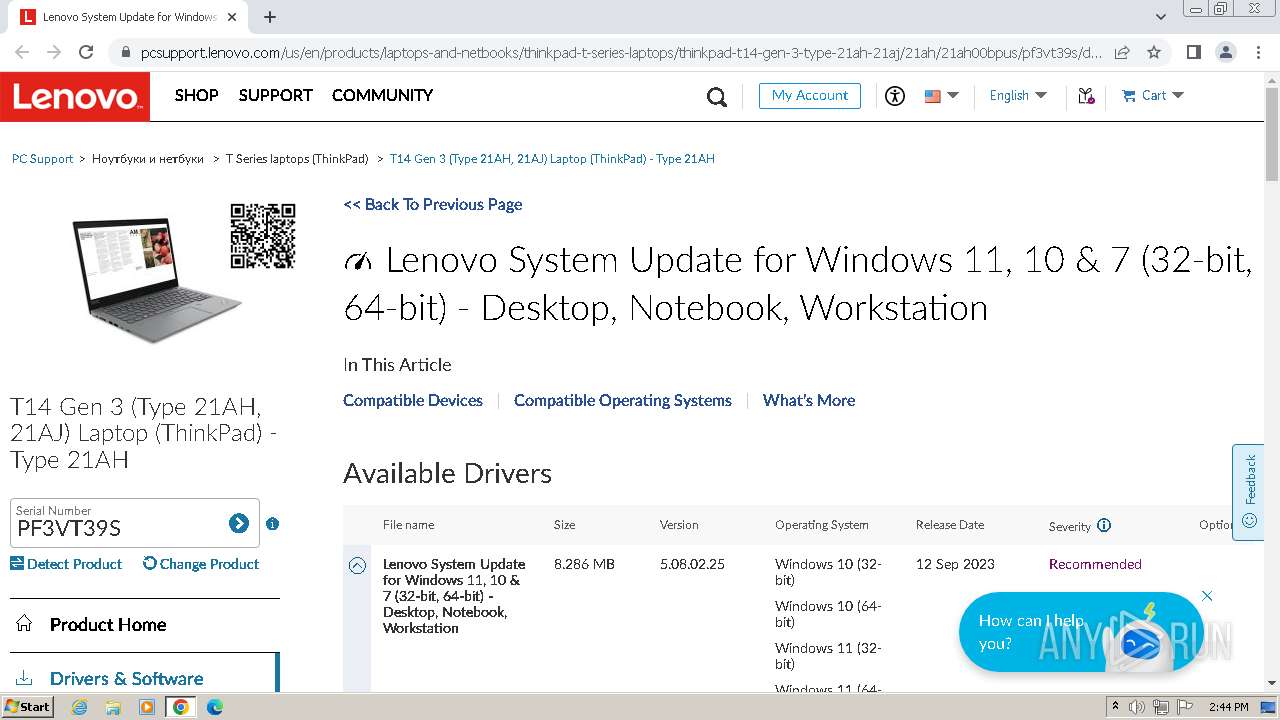
Task: Click the Recommended severity label
Action: pos(1095,564)
